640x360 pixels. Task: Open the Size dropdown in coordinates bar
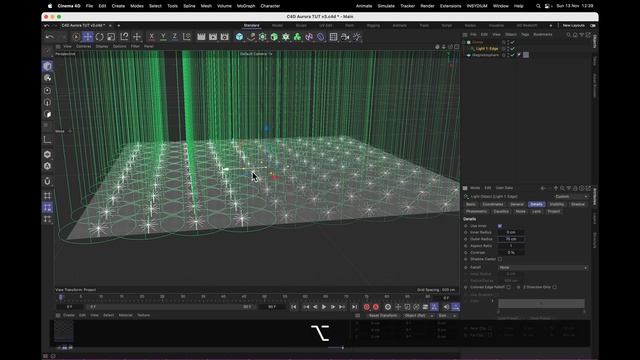[x=446, y=316]
